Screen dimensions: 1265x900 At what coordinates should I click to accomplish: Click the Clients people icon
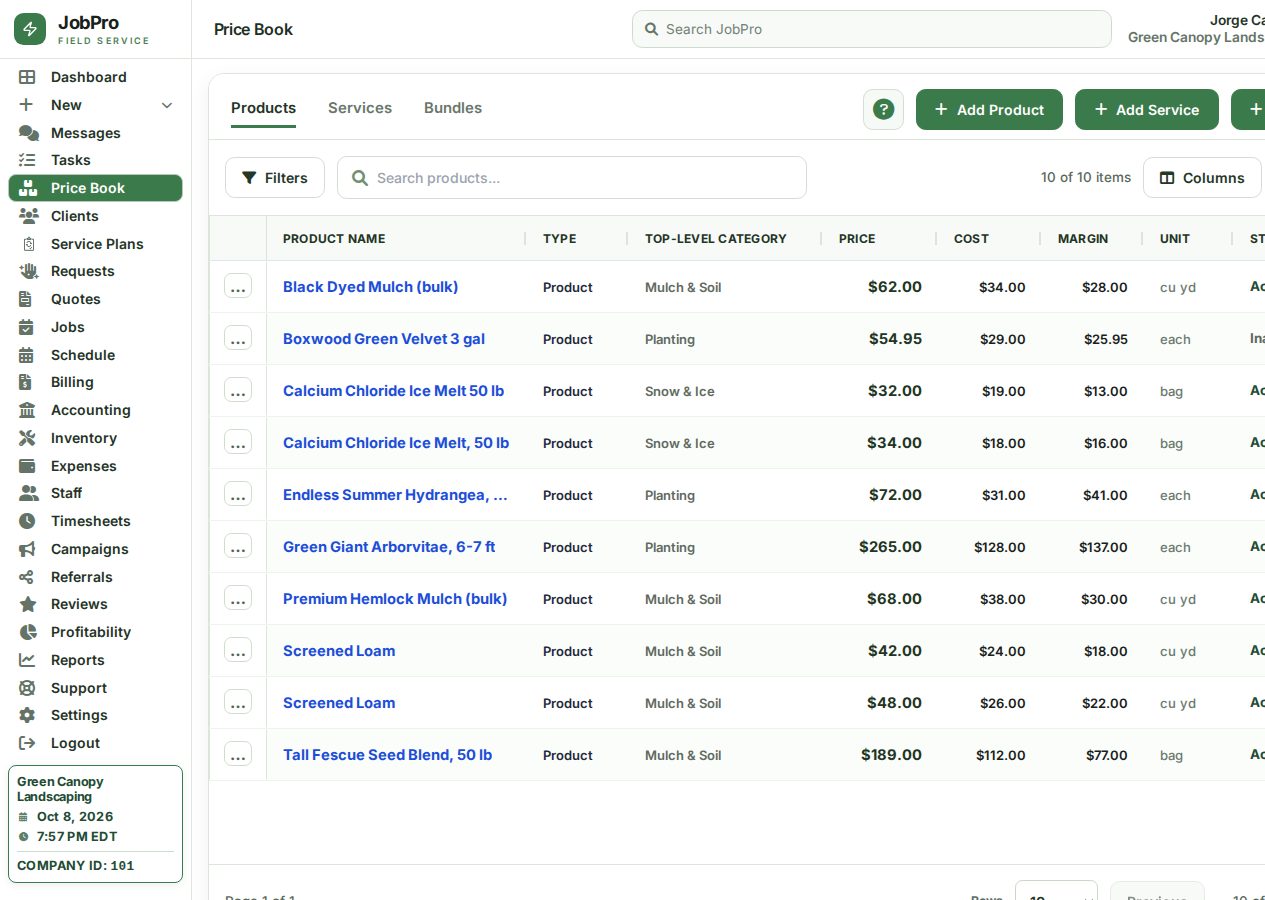point(28,216)
